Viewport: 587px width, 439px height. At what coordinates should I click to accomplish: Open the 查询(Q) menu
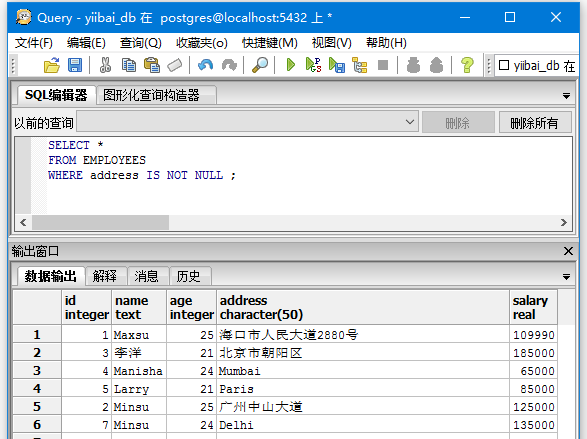point(140,43)
